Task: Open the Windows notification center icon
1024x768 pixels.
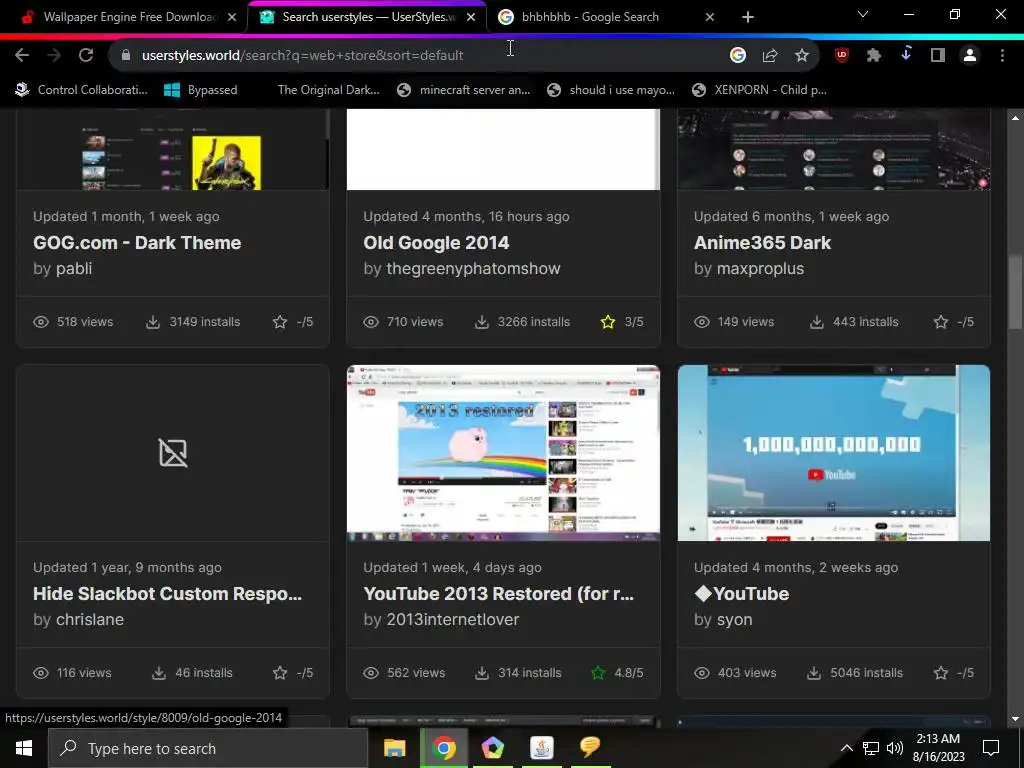Action: pos(991,748)
